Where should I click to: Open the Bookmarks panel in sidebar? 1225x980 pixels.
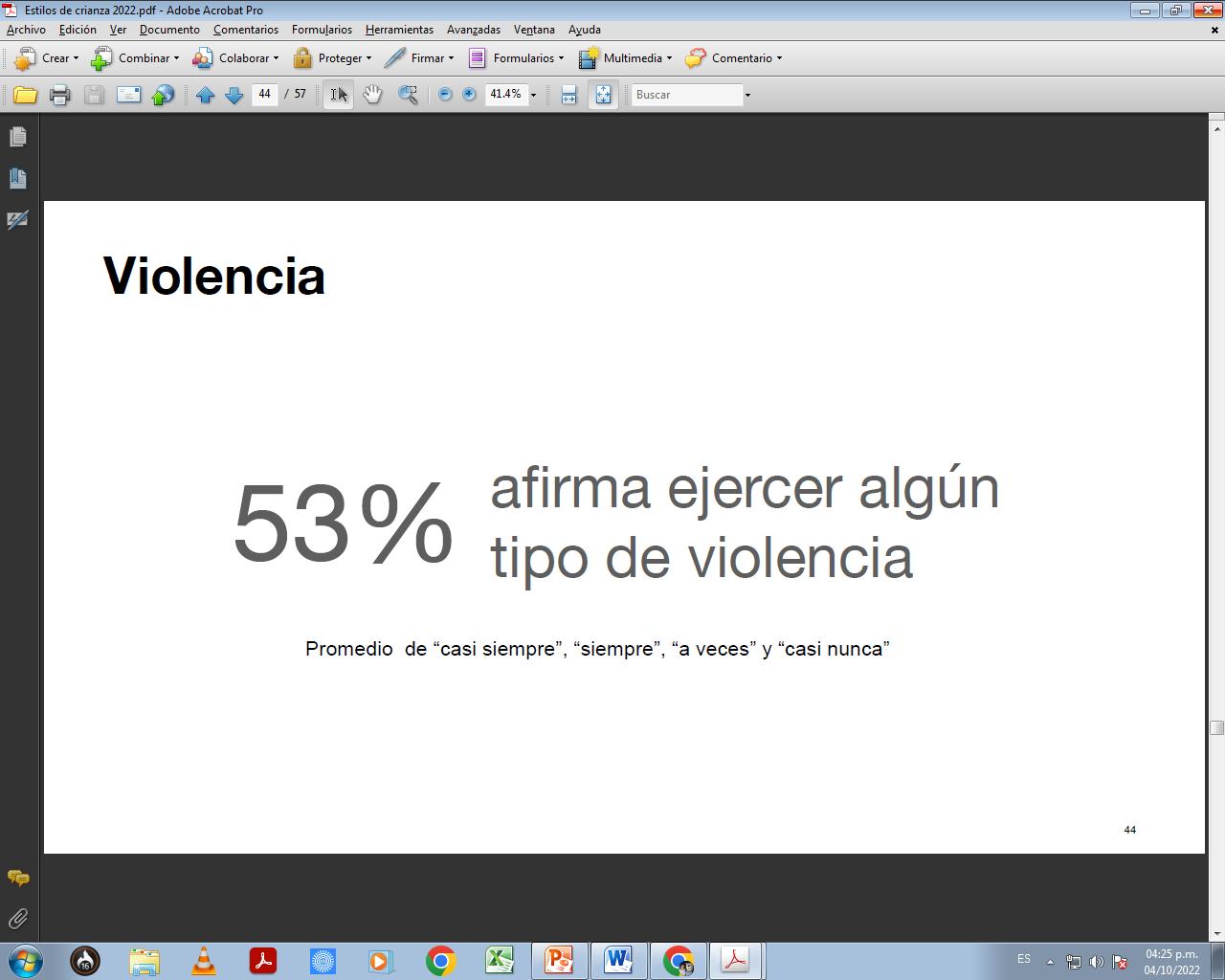(18, 179)
